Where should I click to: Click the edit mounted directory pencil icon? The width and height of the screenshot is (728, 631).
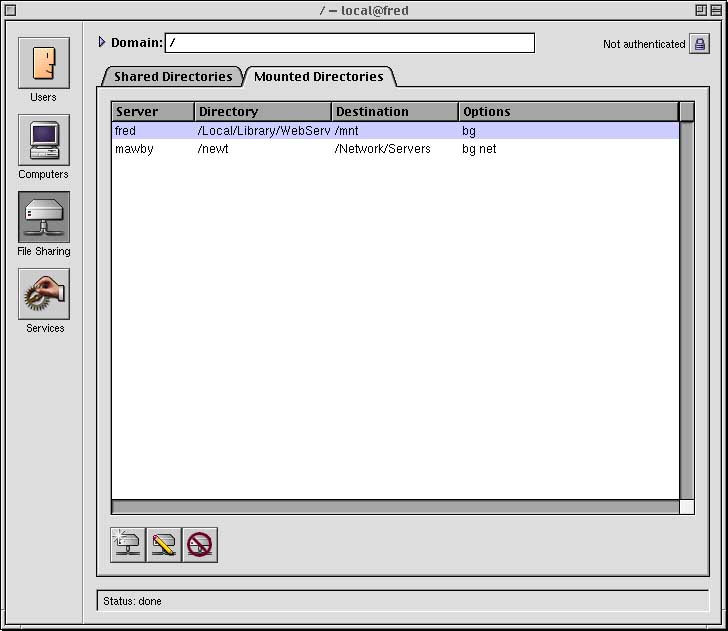click(164, 545)
